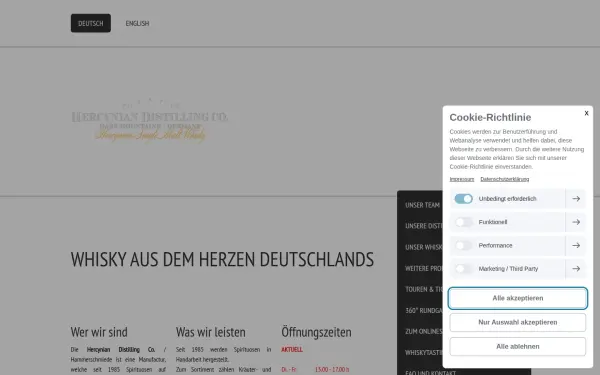The width and height of the screenshot is (600, 375).
Task: Open the TOUREN & TICKETS menu item
Action: (424, 289)
